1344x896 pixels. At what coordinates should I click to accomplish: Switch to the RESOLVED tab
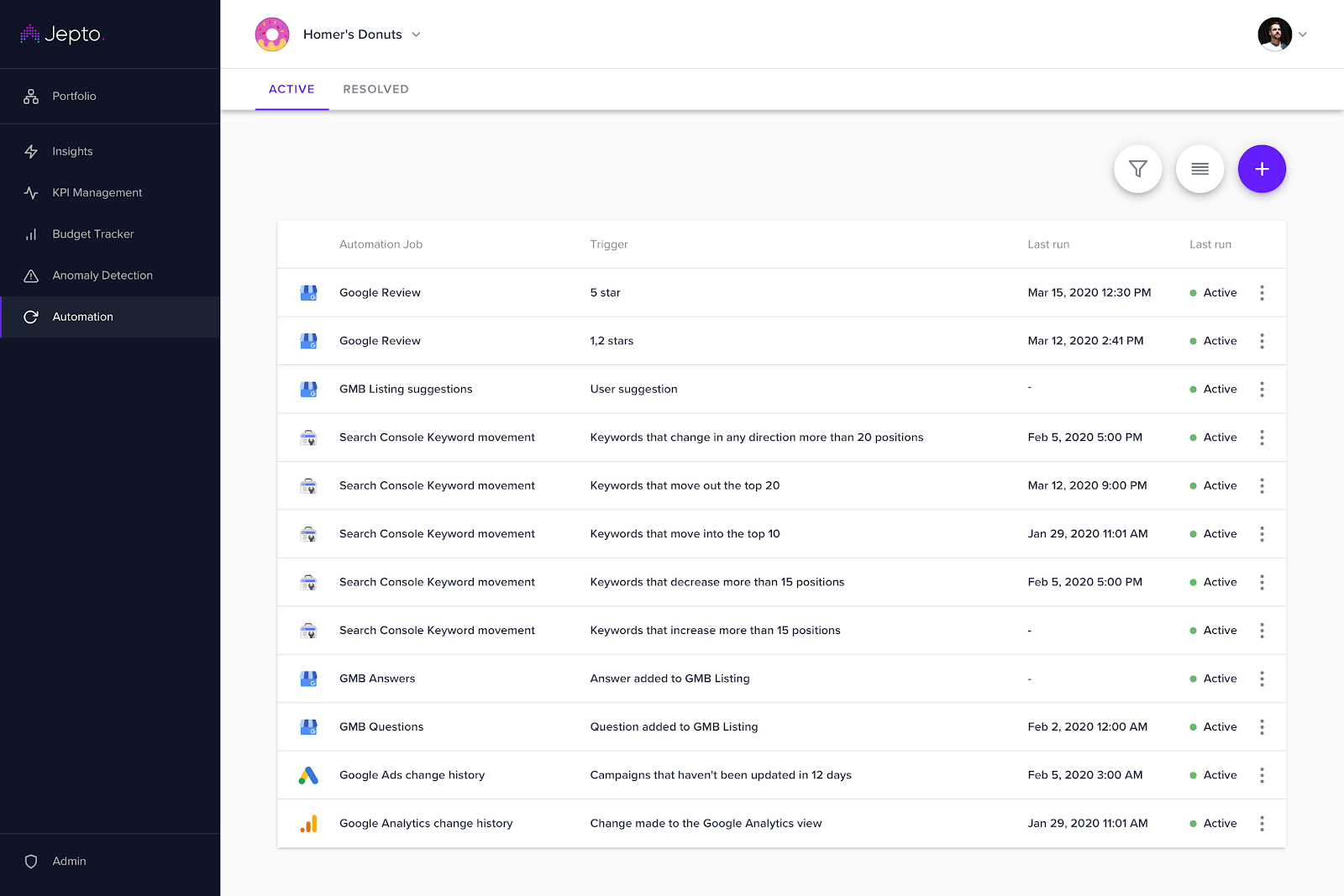click(x=375, y=89)
